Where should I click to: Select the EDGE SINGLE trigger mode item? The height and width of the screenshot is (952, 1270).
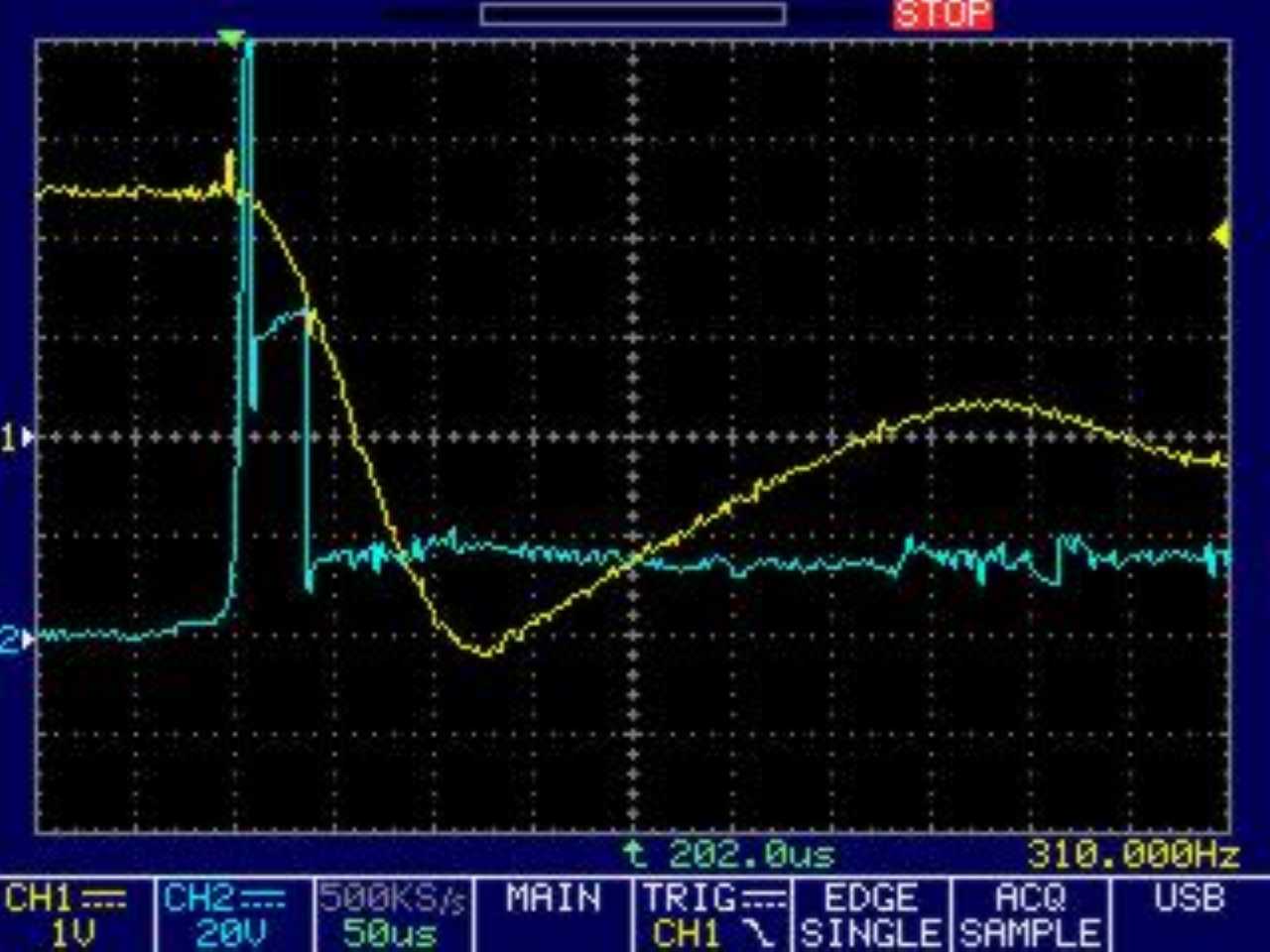pyautogui.click(x=870, y=915)
